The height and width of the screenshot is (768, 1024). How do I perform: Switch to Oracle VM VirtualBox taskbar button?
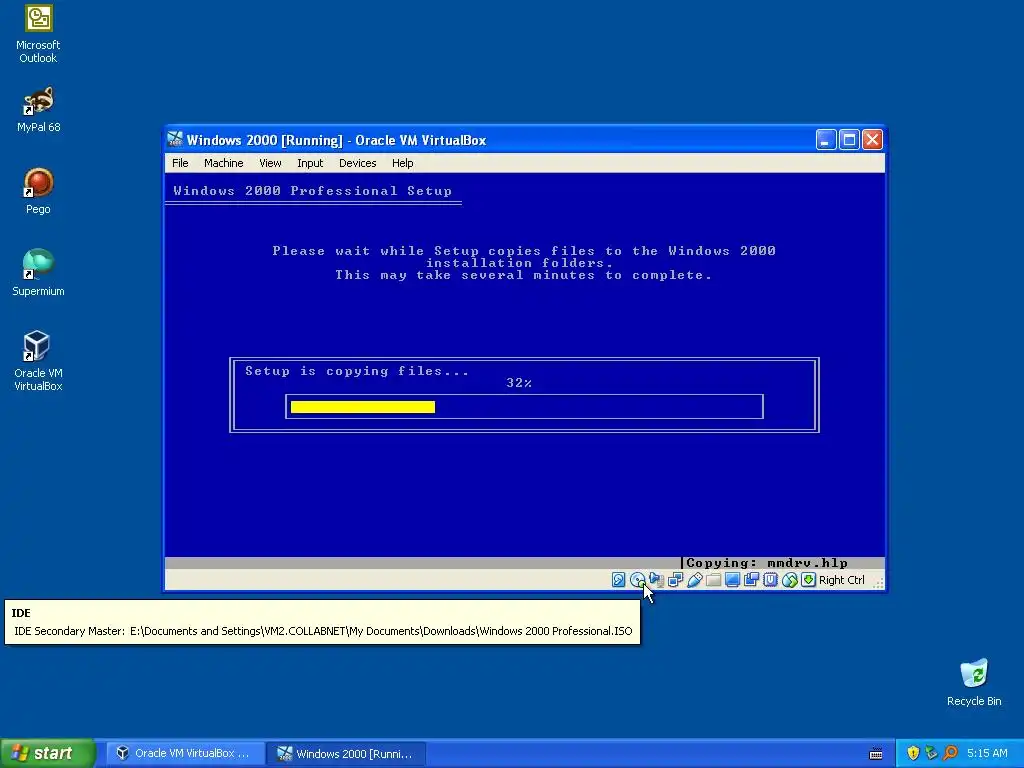pyautogui.click(x=185, y=753)
